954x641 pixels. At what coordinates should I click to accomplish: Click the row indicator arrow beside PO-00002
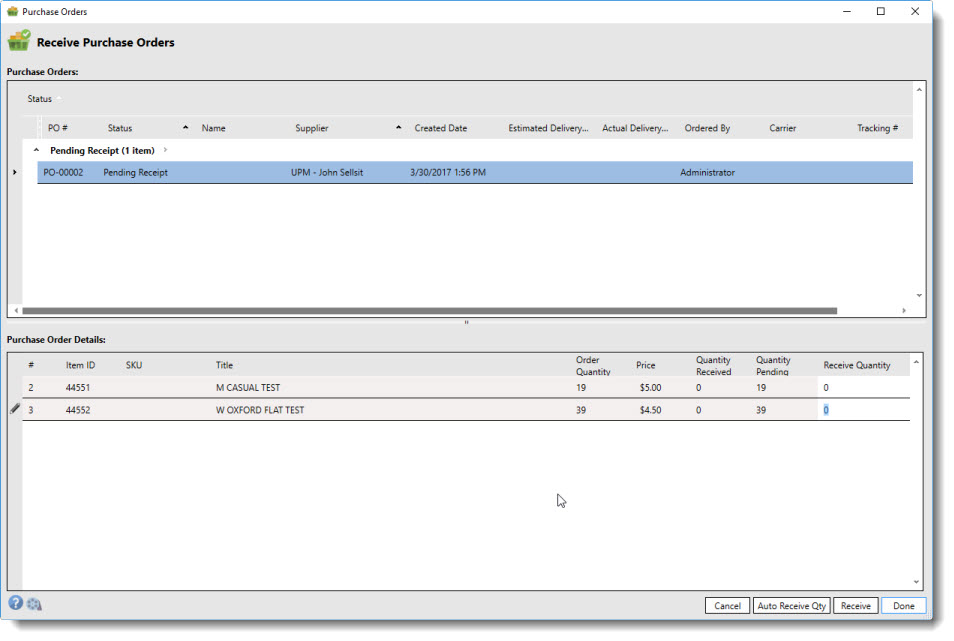(x=14, y=173)
